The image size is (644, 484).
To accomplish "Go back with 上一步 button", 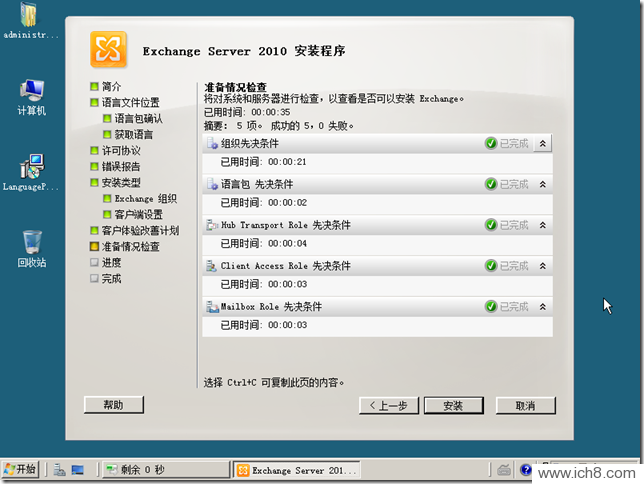I will pyautogui.click(x=389, y=406).
